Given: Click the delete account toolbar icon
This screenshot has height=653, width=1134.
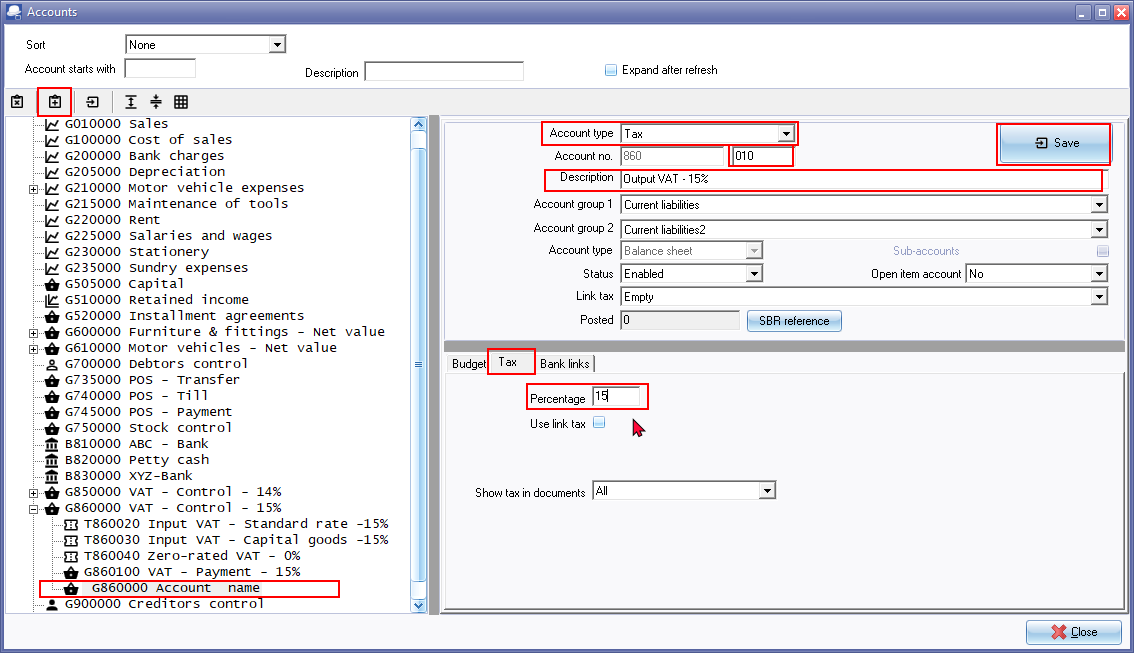Looking at the screenshot, I should click(x=17, y=102).
